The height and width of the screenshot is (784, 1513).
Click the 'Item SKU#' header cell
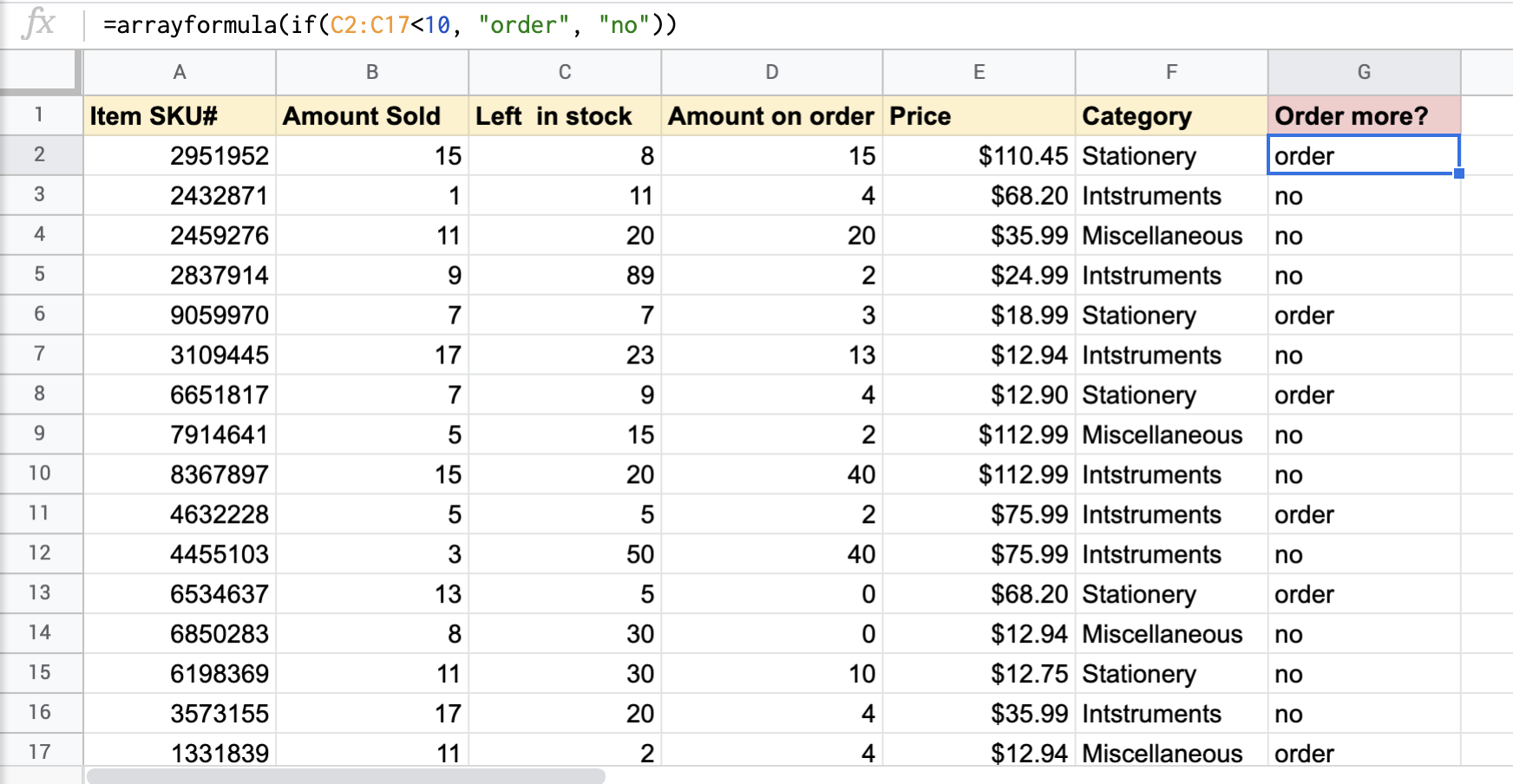[180, 115]
